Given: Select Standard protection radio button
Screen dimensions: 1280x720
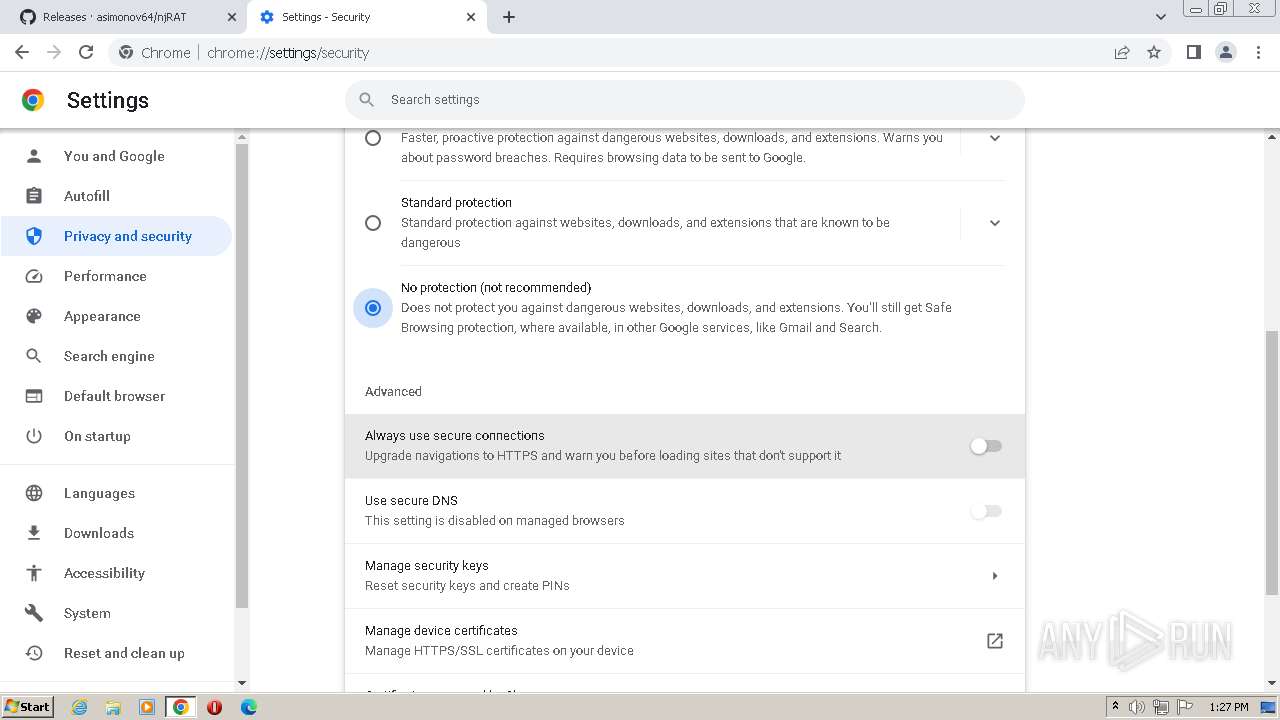Looking at the screenshot, I should (373, 223).
